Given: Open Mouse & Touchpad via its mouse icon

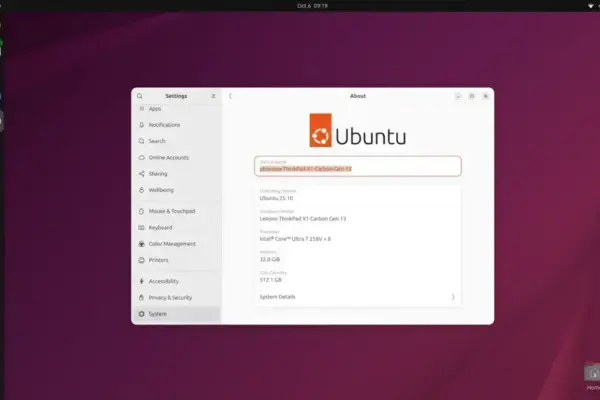Looking at the screenshot, I should (x=142, y=211).
